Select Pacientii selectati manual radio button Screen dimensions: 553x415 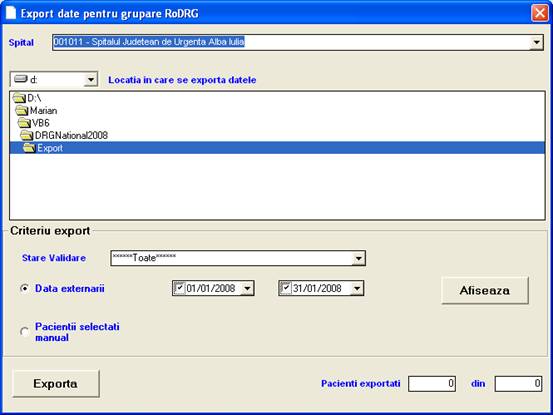tap(25, 332)
